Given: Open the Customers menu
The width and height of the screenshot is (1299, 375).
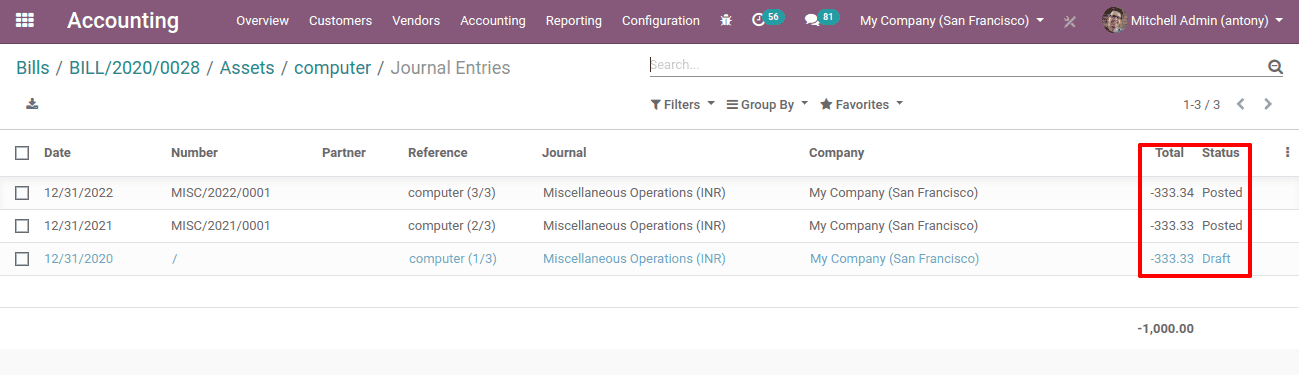Looking at the screenshot, I should tap(340, 20).
